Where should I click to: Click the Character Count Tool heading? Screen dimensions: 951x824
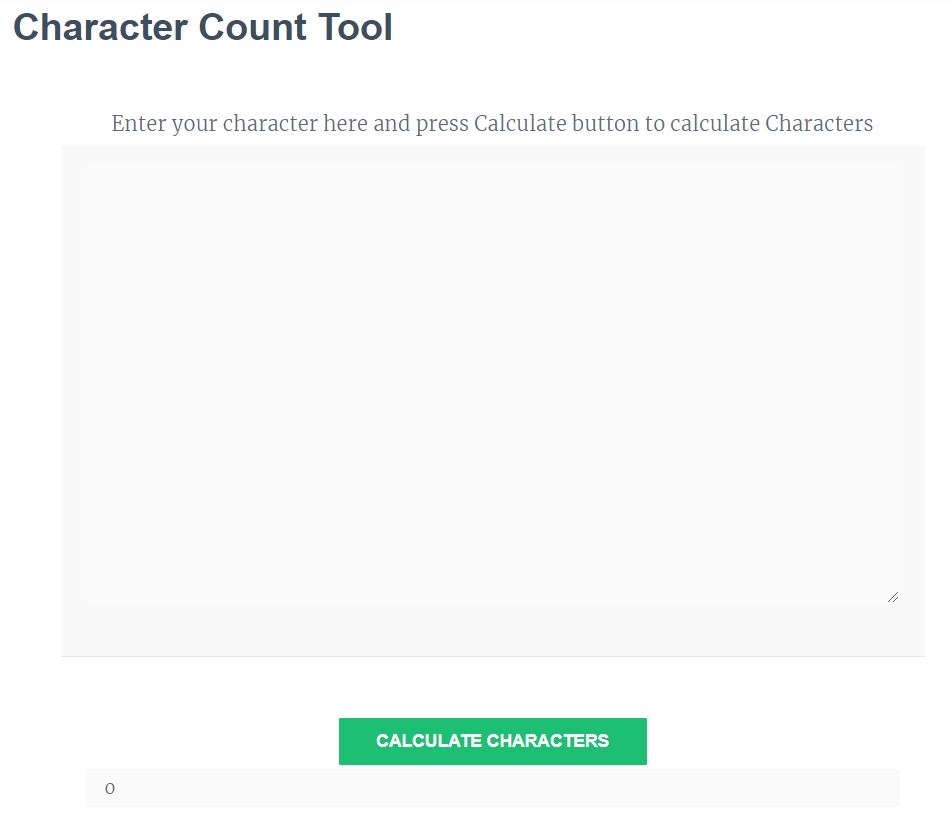[x=203, y=28]
